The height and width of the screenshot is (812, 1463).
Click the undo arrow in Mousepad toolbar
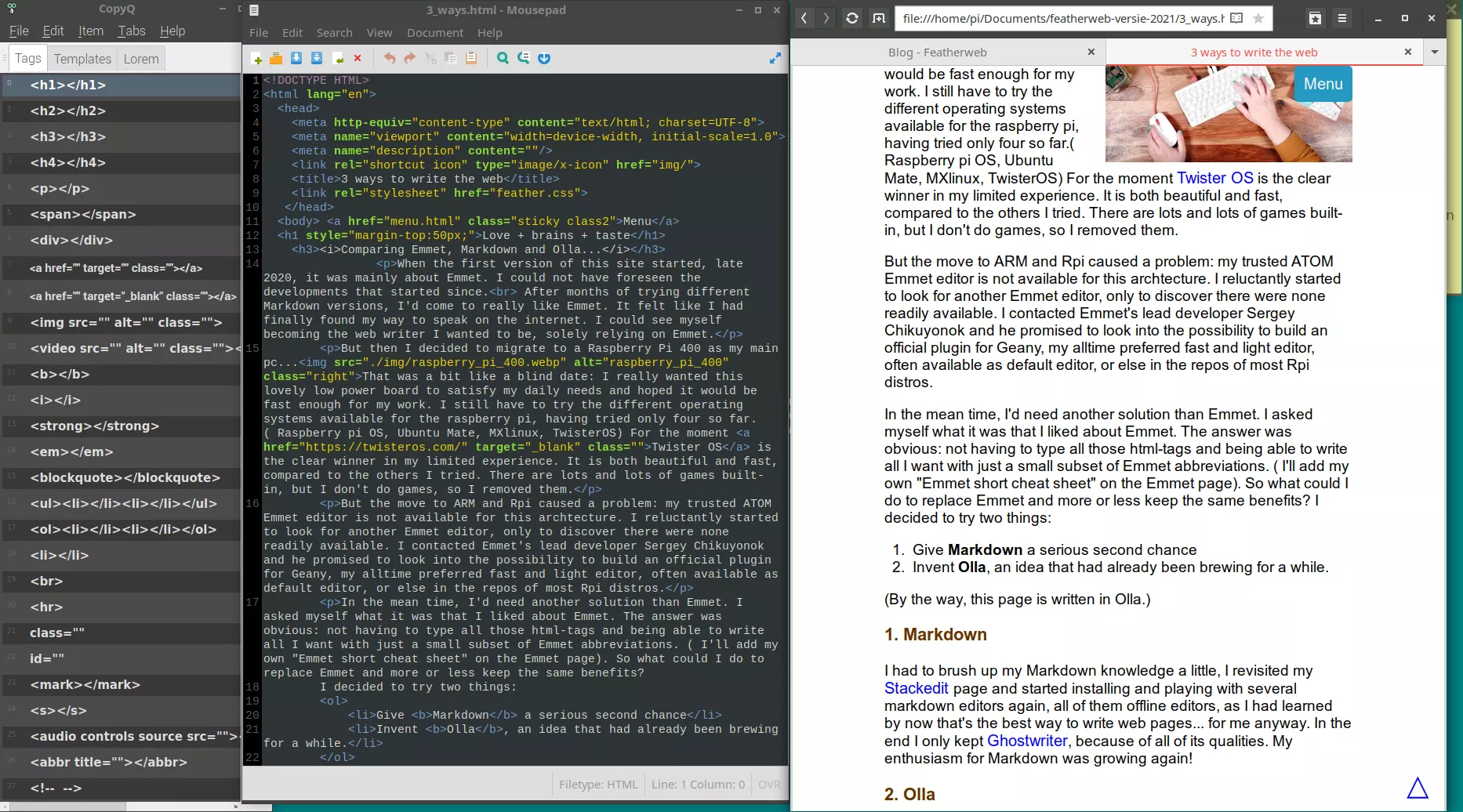(x=390, y=59)
